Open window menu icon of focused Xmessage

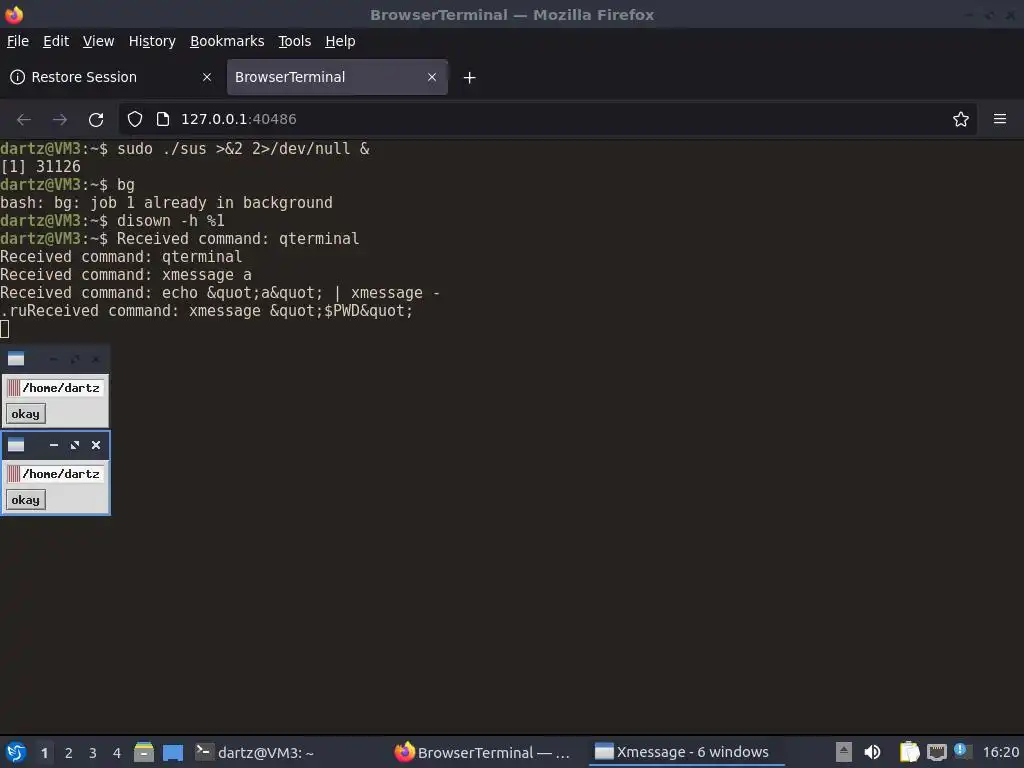(16, 445)
